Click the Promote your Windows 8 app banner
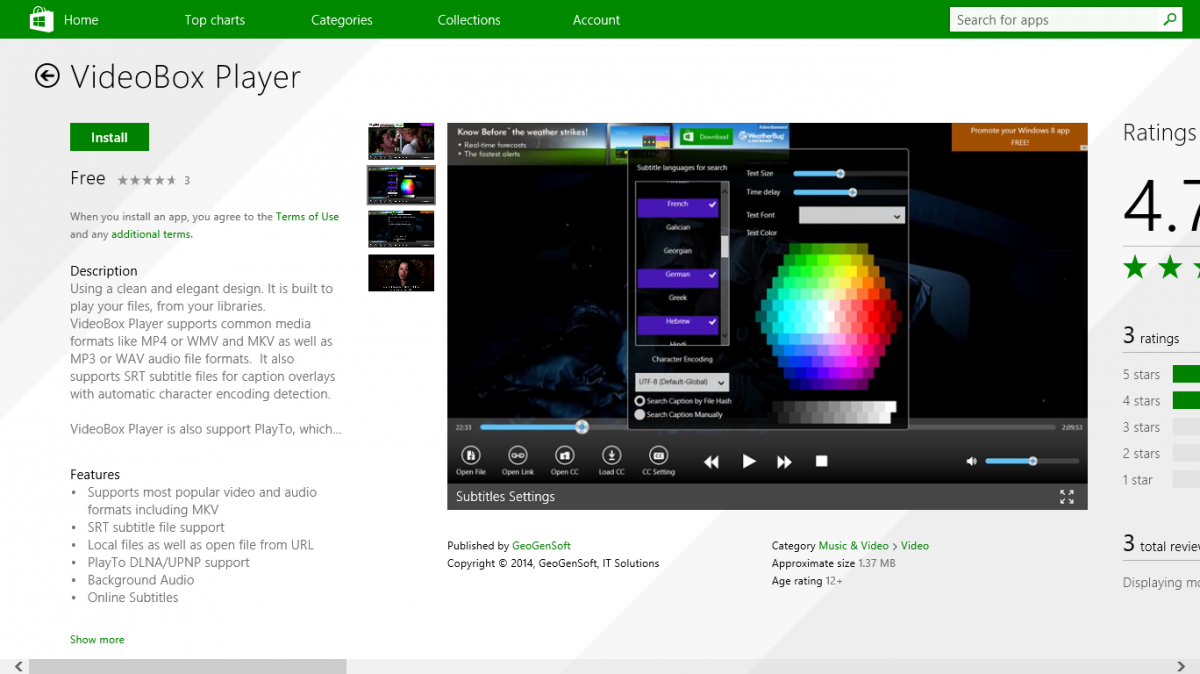Viewport: 1200px width, 674px height. [x=1019, y=137]
